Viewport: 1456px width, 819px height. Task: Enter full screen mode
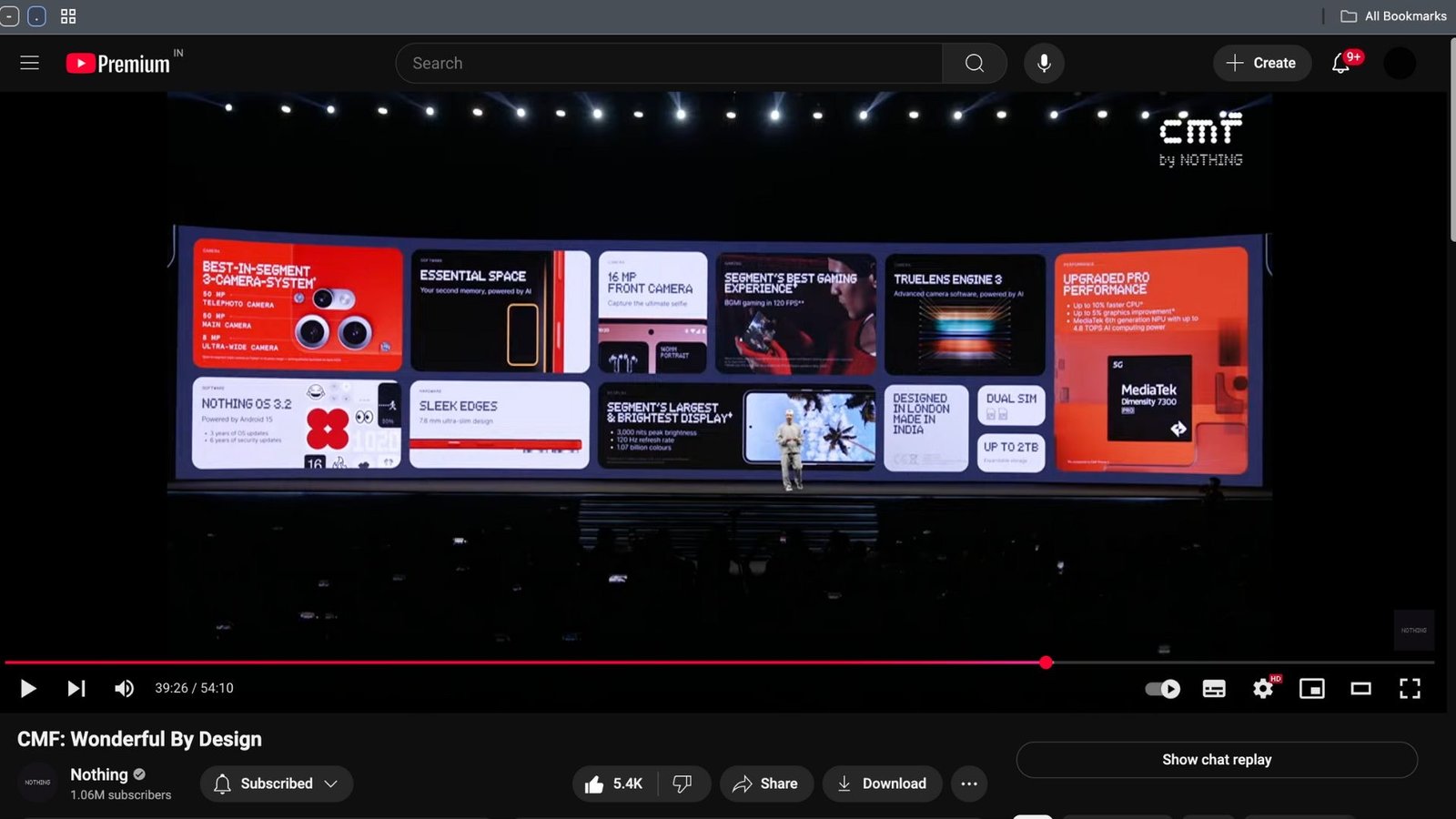click(x=1410, y=689)
